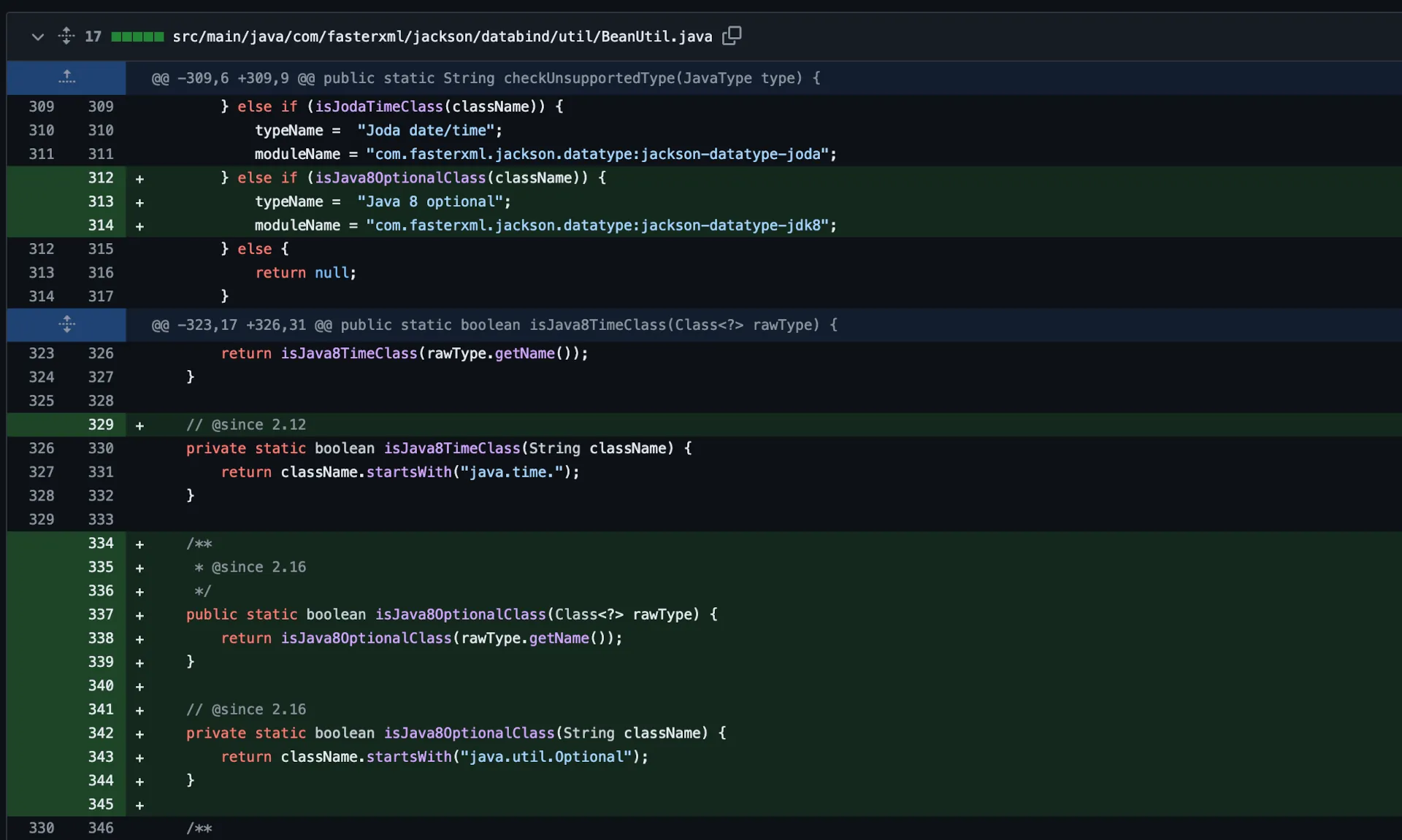Image resolution: width=1402 pixels, height=840 pixels.
Task: Select old line number 309
Action: point(42,107)
